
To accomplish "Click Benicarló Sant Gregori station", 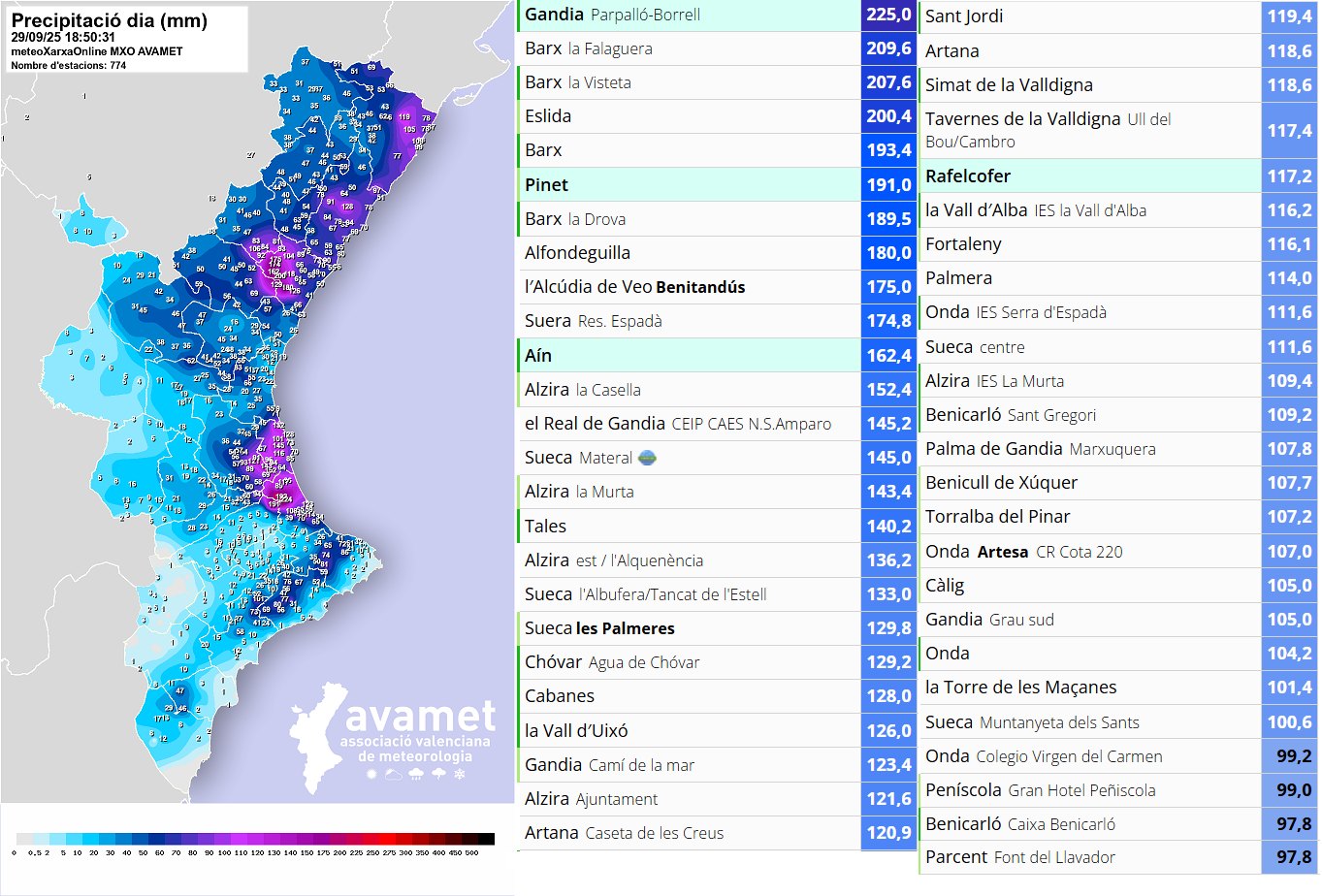I will [1117, 415].
